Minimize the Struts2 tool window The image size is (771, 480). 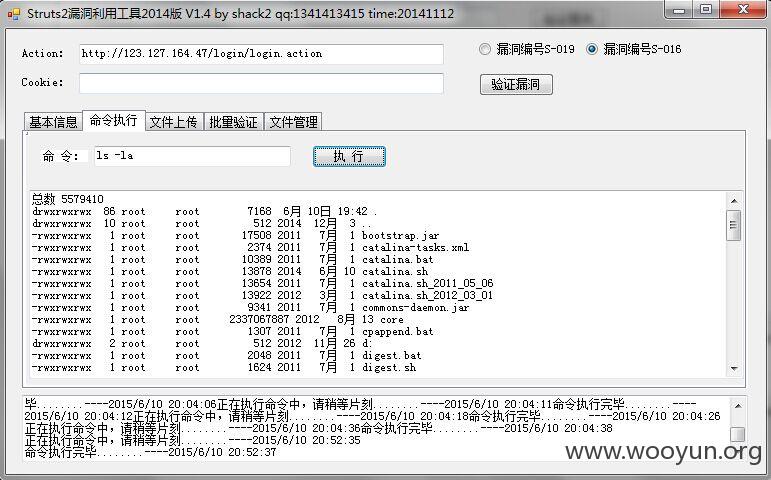click(680, 10)
